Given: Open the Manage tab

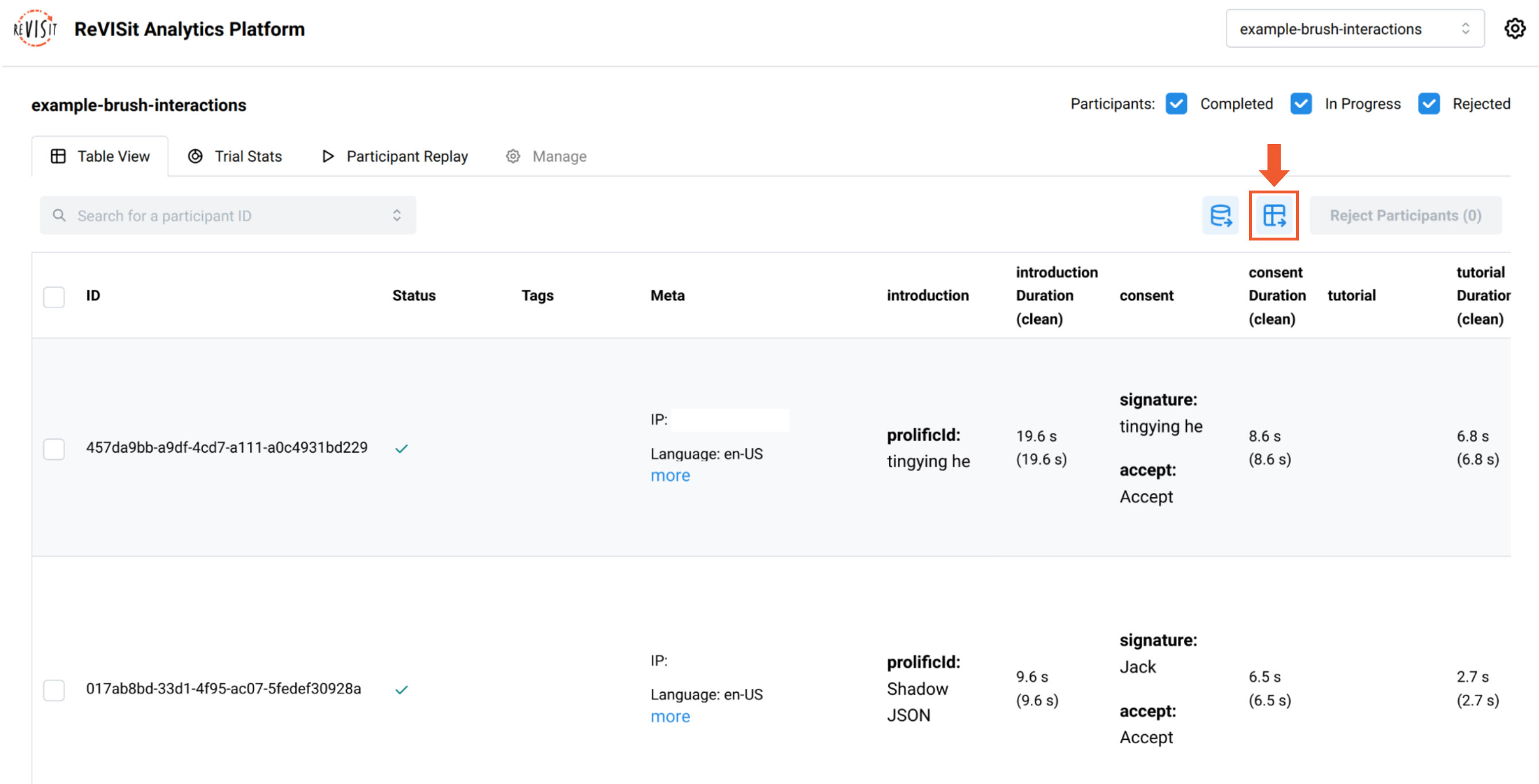Looking at the screenshot, I should (x=546, y=156).
